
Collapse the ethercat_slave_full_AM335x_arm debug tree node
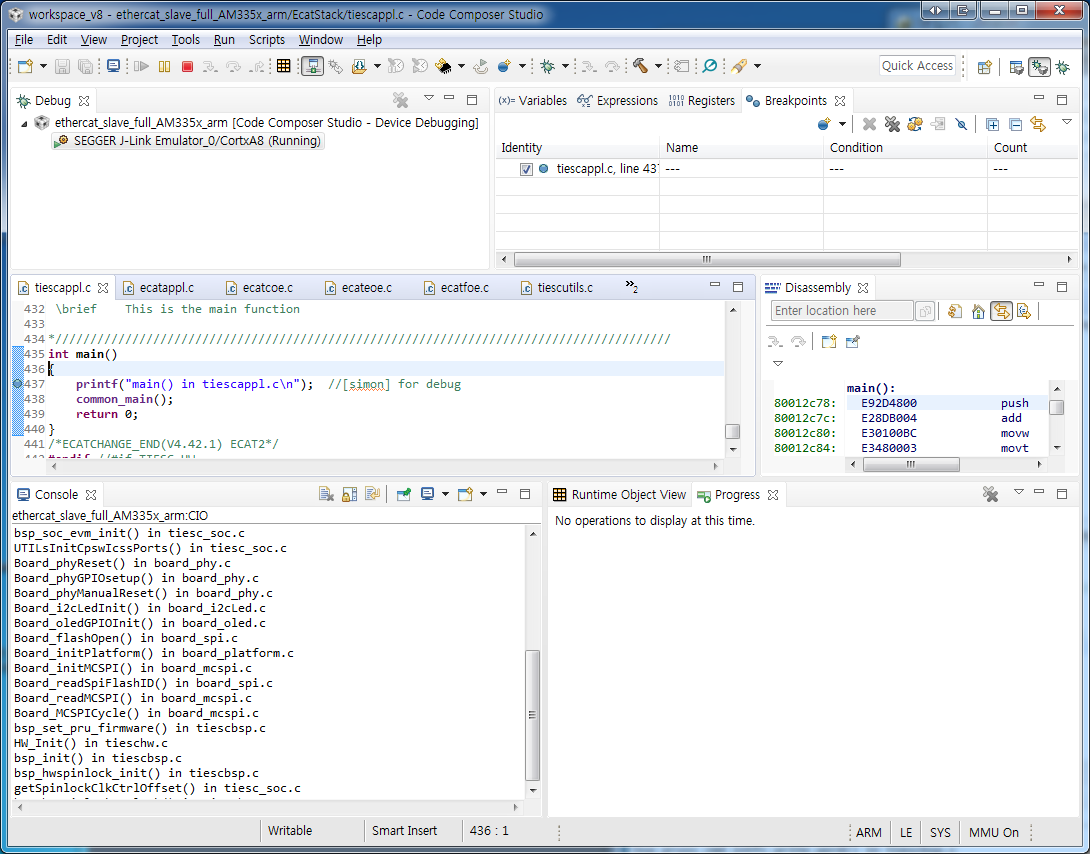[x=25, y=123]
